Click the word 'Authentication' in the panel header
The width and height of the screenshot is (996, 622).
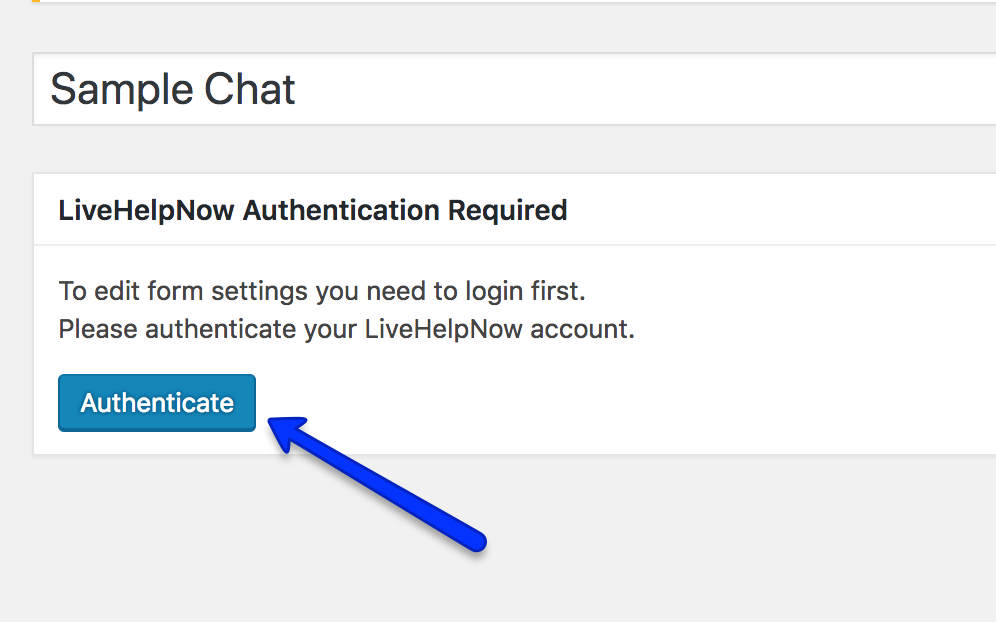click(x=341, y=210)
